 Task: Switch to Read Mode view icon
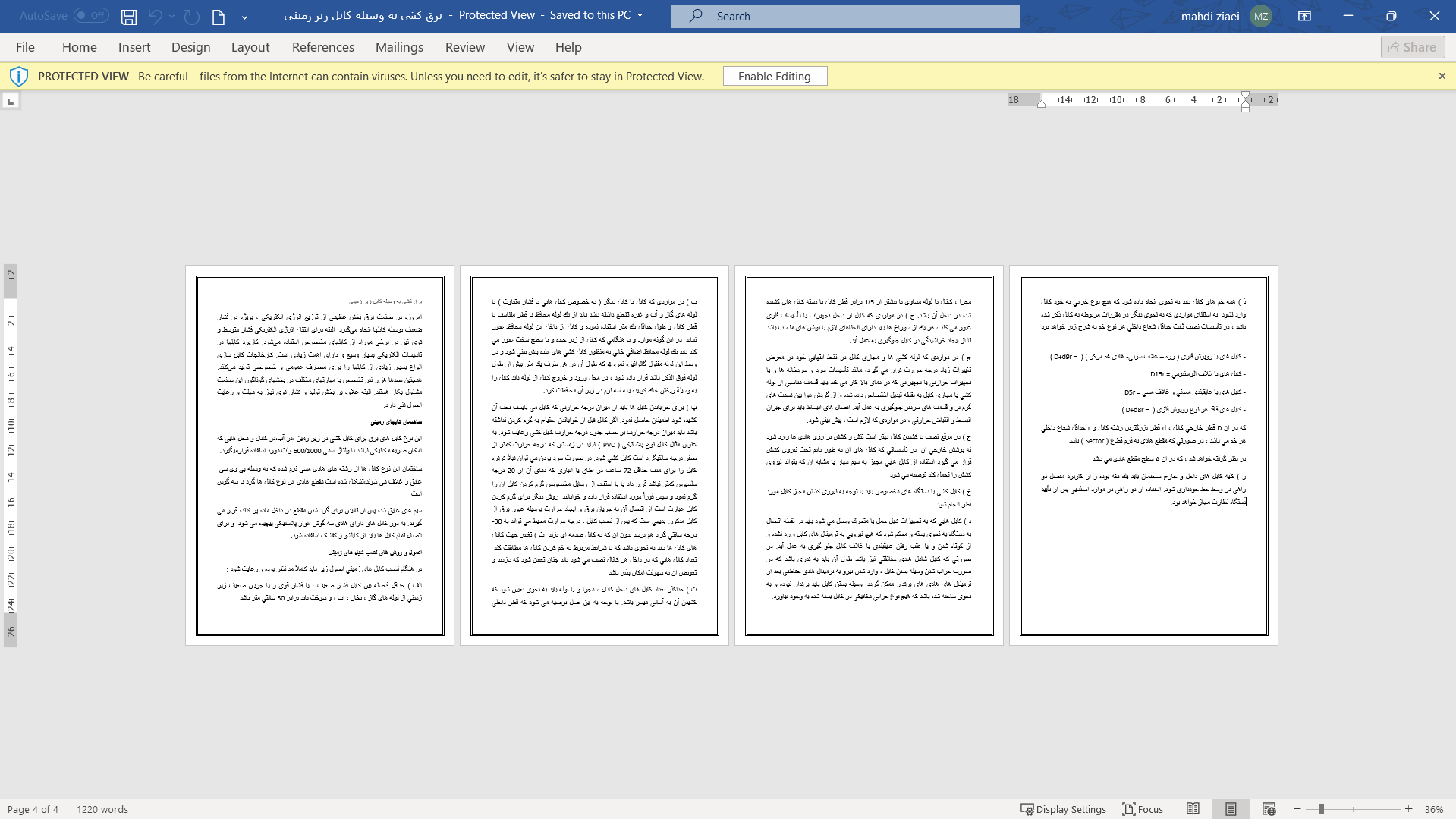point(1193,809)
